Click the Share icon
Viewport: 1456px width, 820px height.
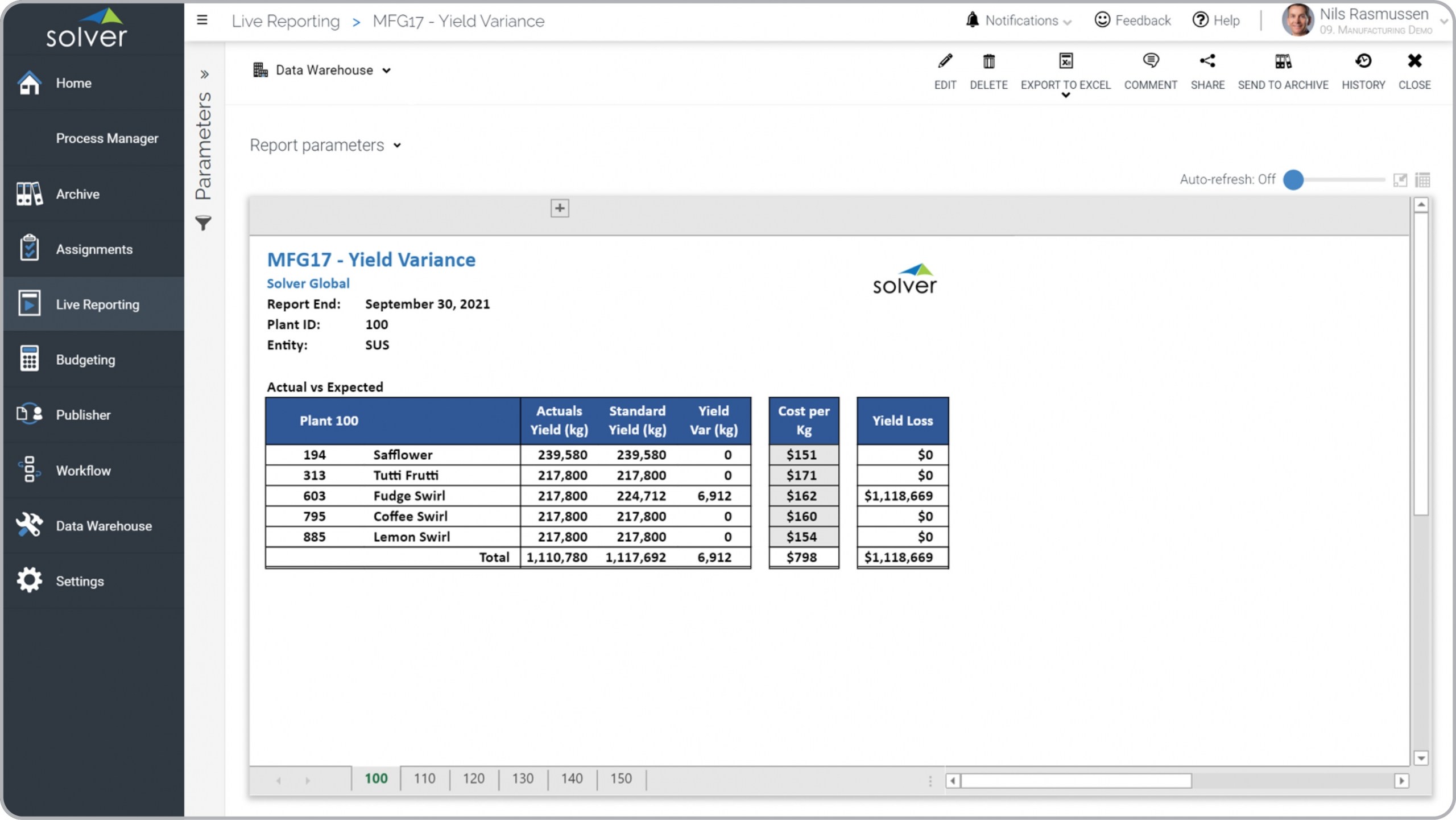(1207, 61)
